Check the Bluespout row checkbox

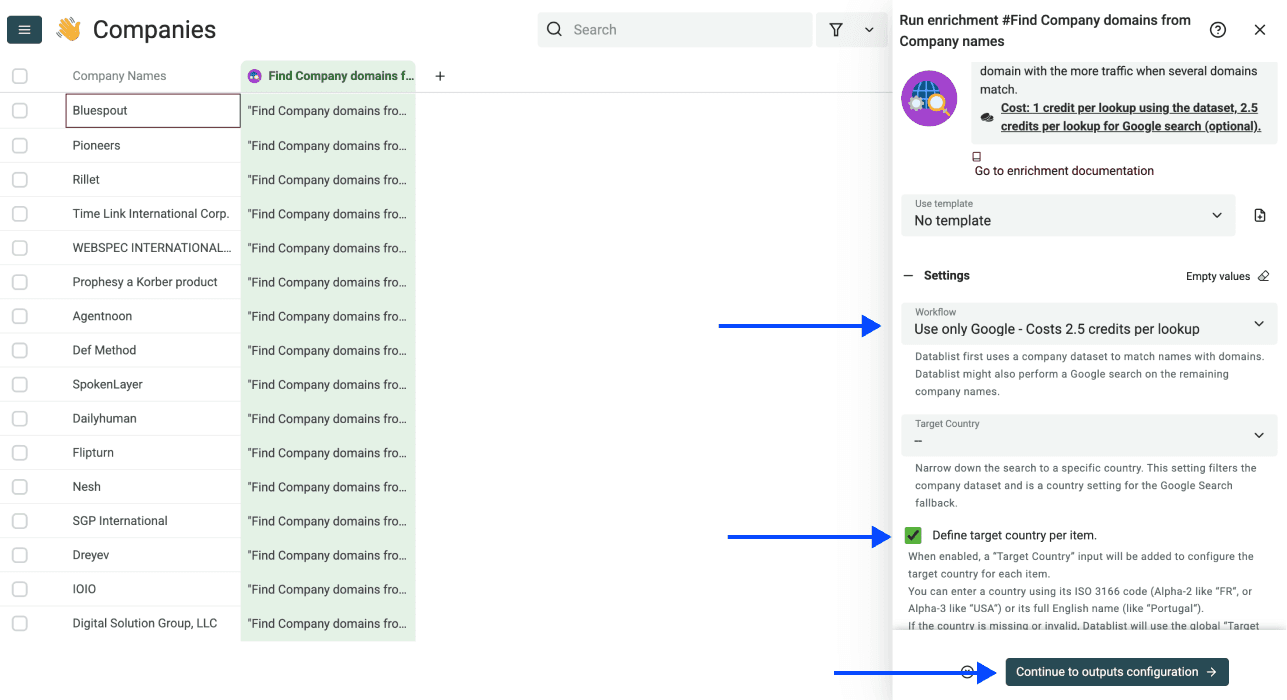19,110
